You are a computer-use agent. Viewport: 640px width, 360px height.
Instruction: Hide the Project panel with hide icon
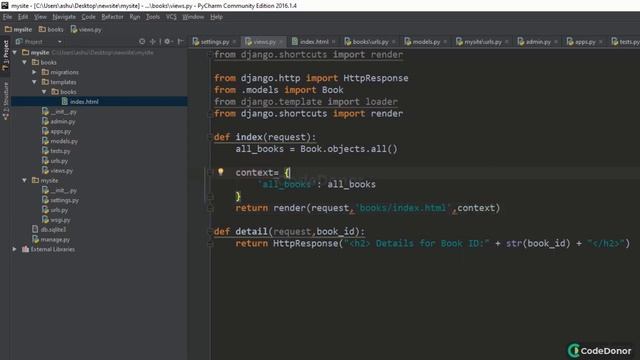click(180, 41)
